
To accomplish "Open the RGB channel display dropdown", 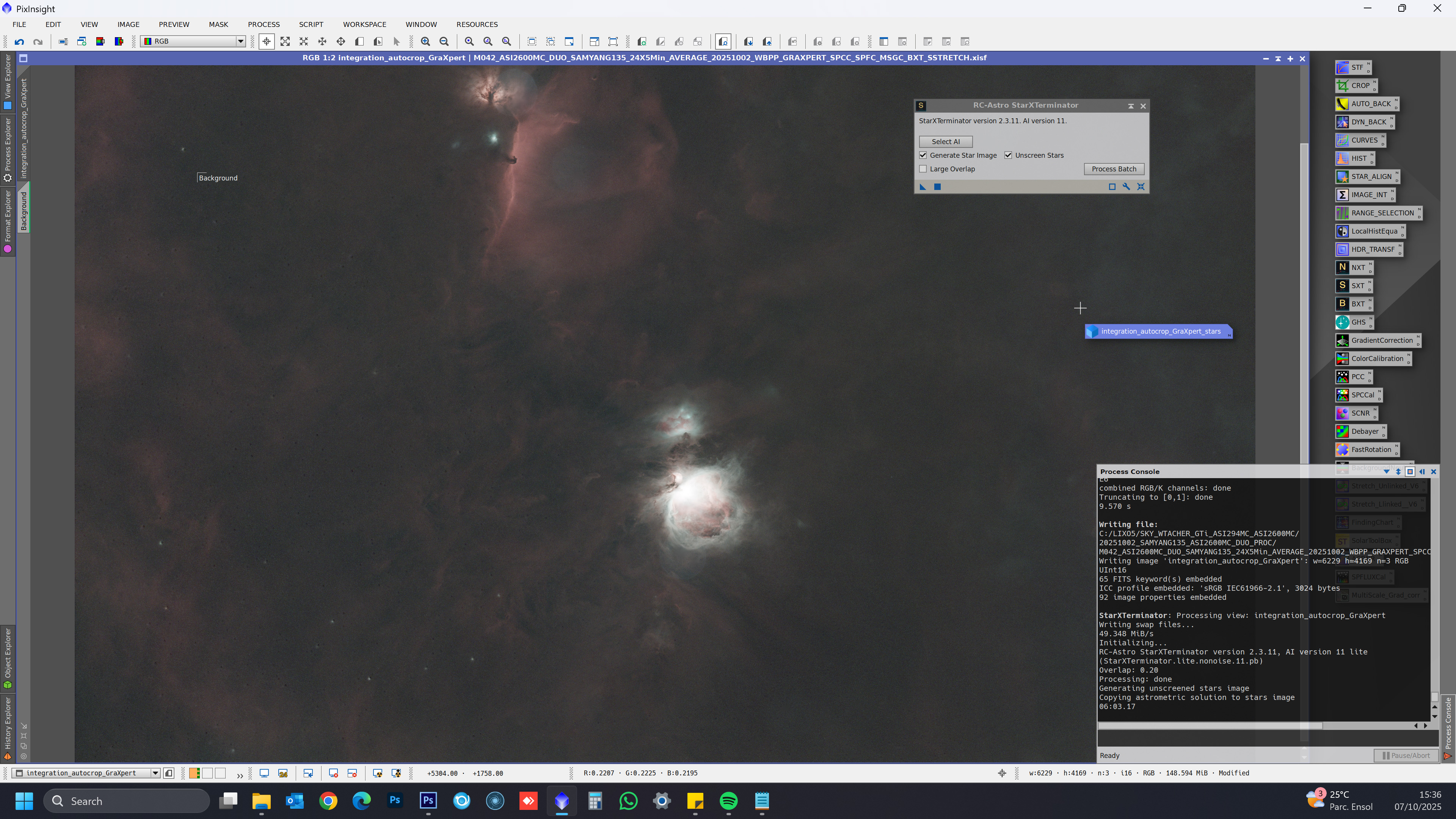I will click(240, 41).
